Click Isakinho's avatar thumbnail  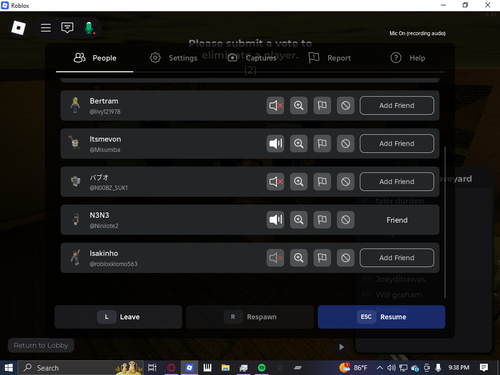[76, 258]
